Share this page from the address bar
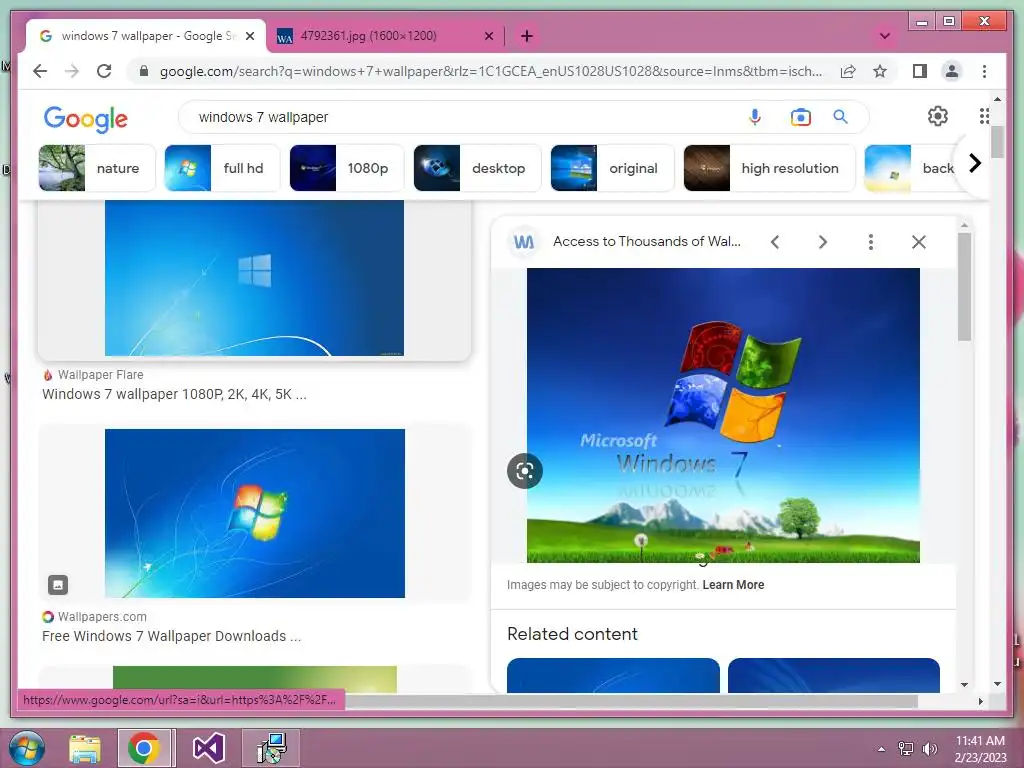The height and width of the screenshot is (768, 1024). click(x=848, y=71)
